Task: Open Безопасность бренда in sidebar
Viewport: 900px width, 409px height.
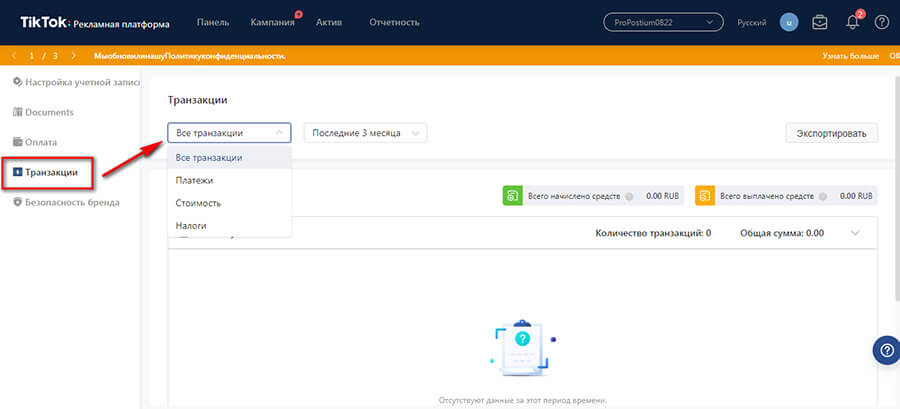Action: coord(71,202)
